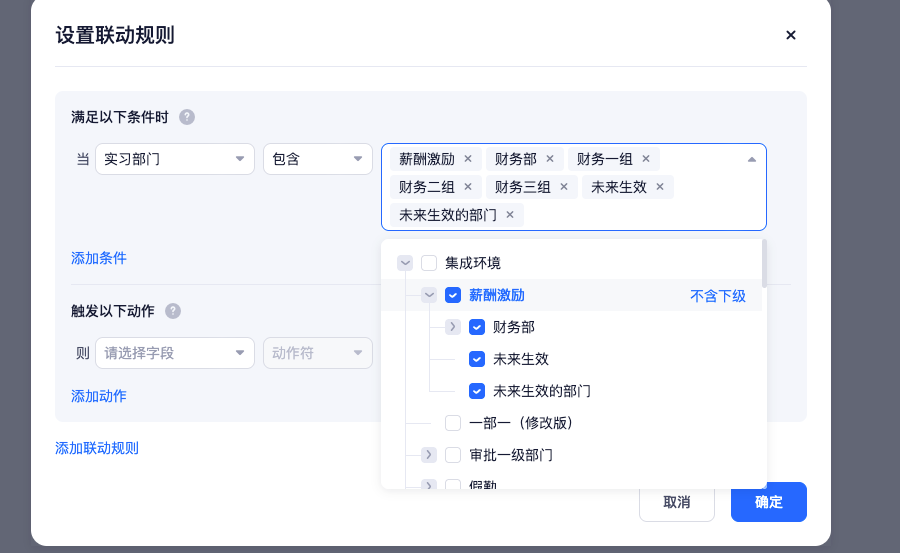The height and width of the screenshot is (553, 900).
Task: Open help icon beside 触发以下动作
Action: (173, 311)
